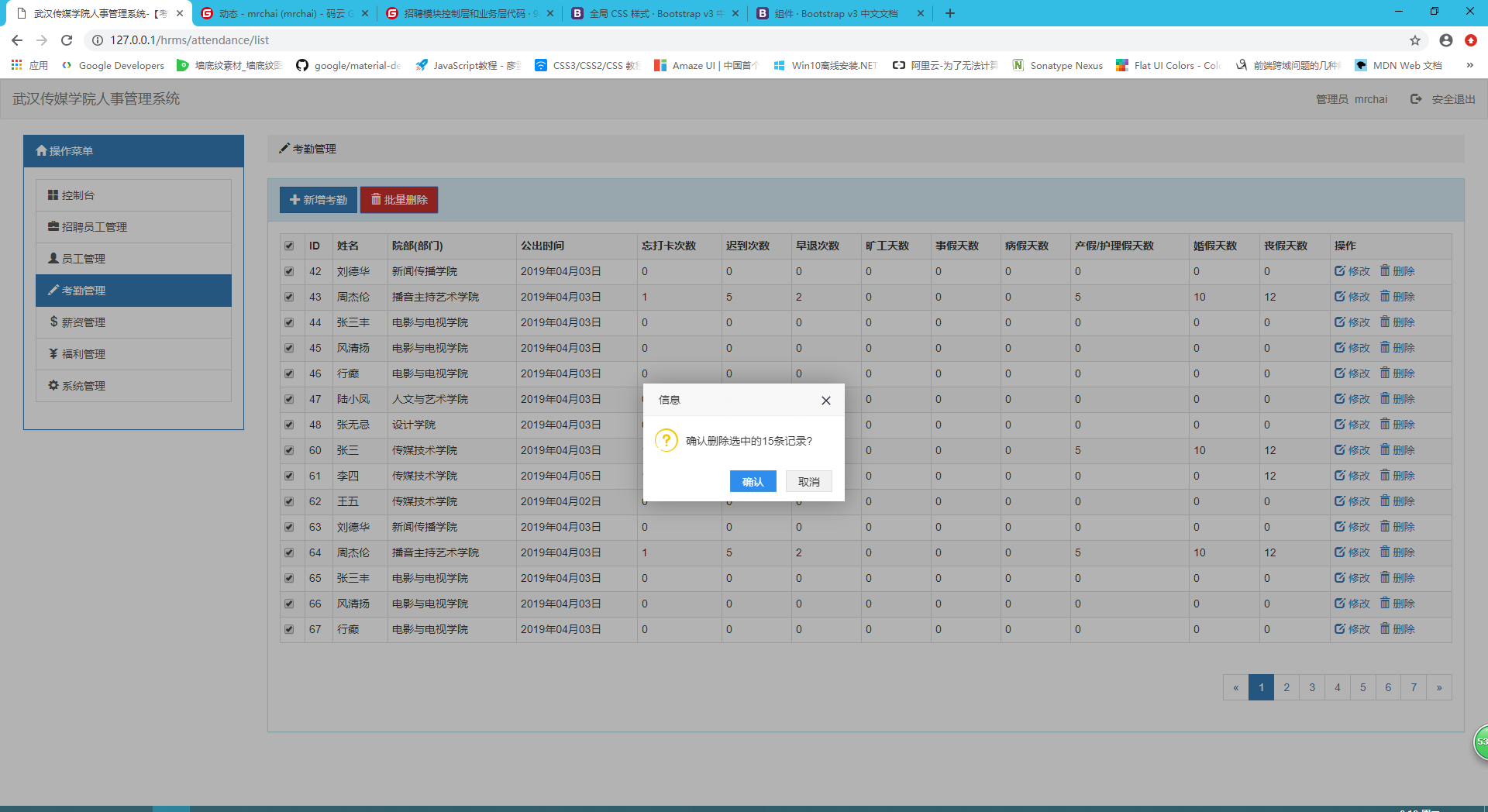The width and height of the screenshot is (1488, 812).
Task: Open 员工管理 menu item
Action: pyautogui.click(x=133, y=259)
